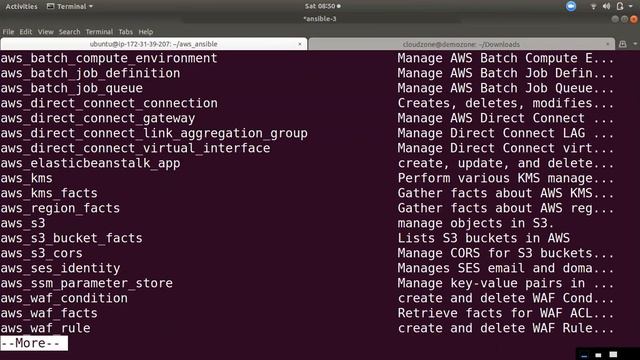640x360 pixels.
Task: Maximize the ansible-3 terminal window
Action: coord(624,19)
